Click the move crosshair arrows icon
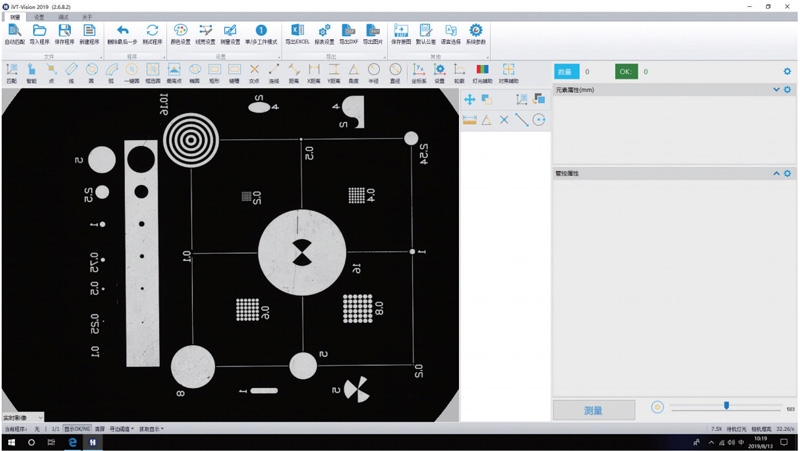 tap(470, 100)
